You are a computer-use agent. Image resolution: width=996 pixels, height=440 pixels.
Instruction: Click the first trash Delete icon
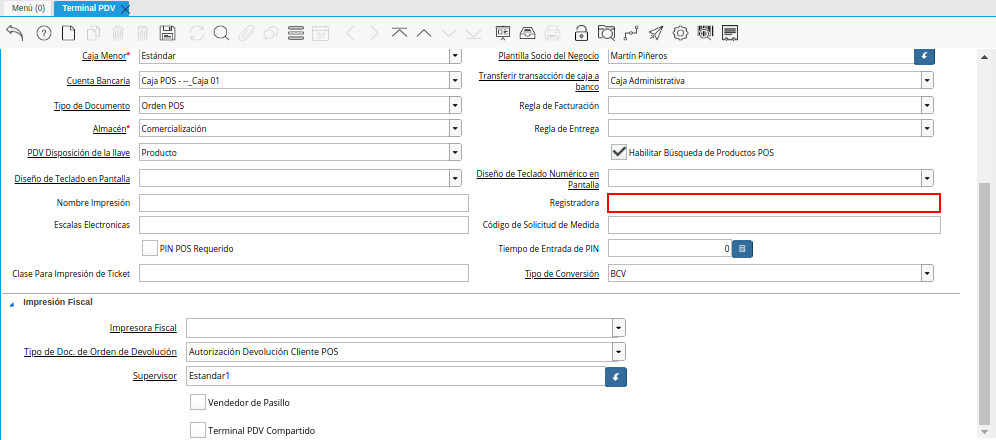(x=118, y=33)
